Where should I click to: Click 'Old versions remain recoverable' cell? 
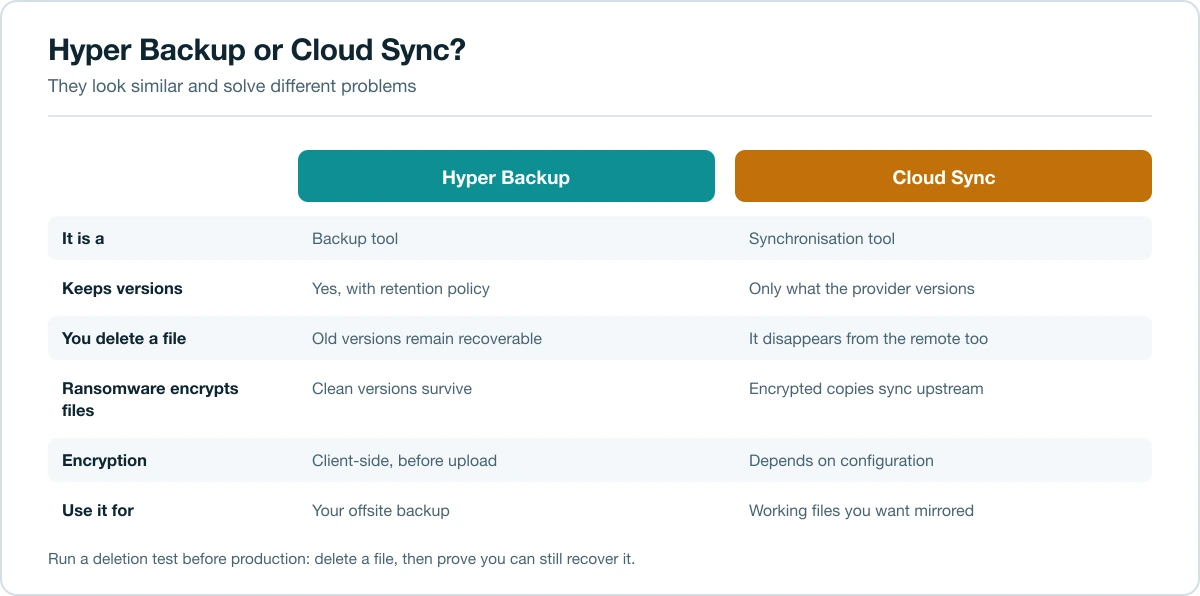(x=427, y=339)
